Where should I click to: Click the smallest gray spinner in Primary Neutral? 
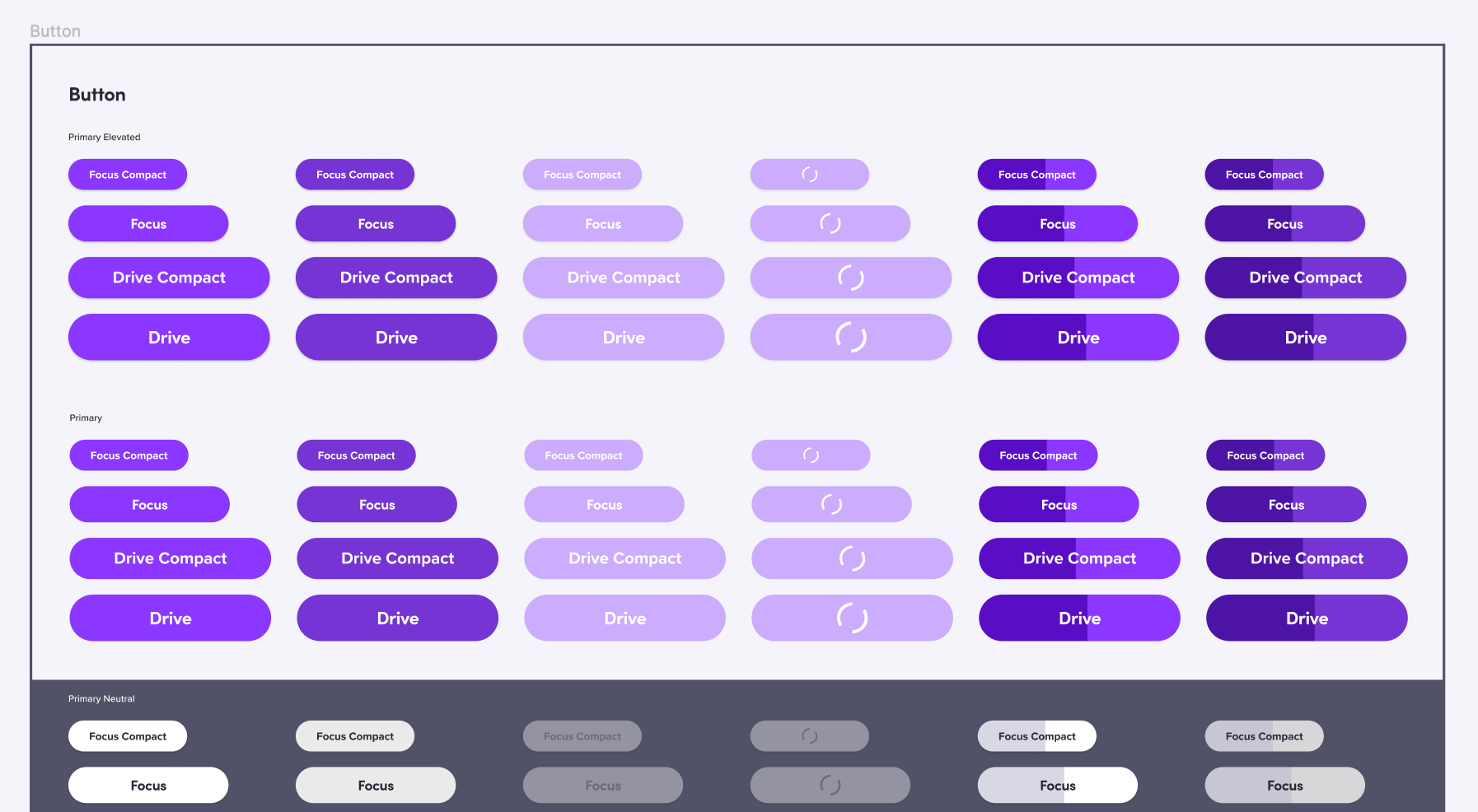(810, 736)
